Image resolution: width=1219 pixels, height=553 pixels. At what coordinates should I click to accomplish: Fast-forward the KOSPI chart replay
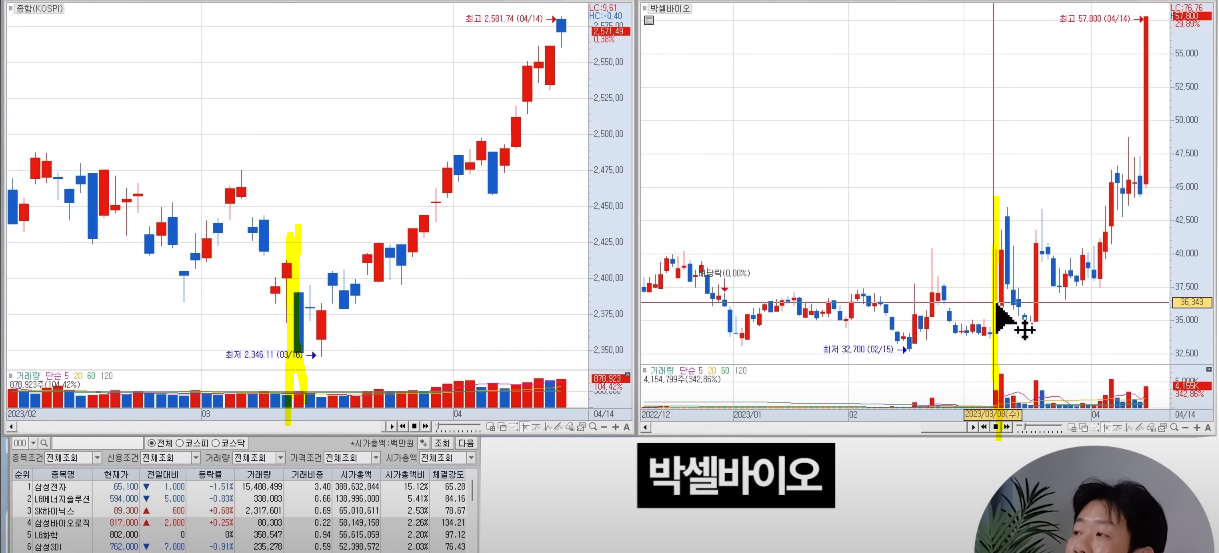(x=425, y=426)
